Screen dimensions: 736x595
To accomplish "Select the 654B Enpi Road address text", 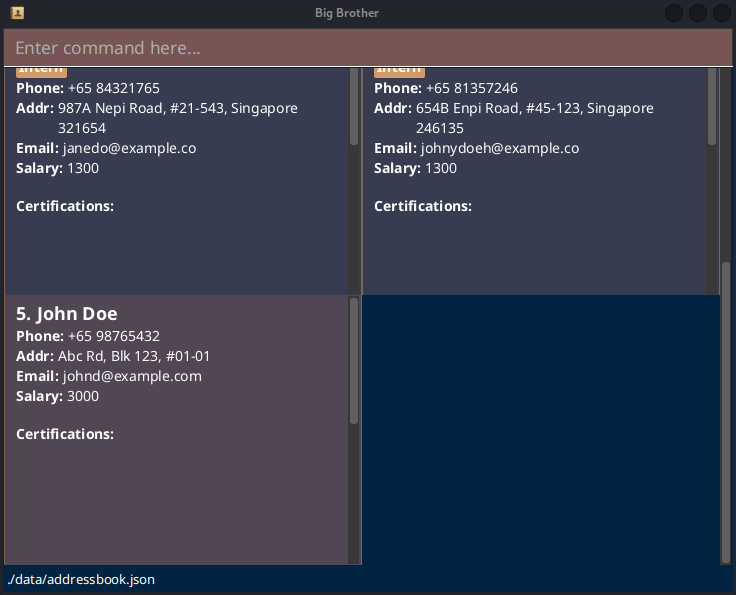I will coord(534,108).
